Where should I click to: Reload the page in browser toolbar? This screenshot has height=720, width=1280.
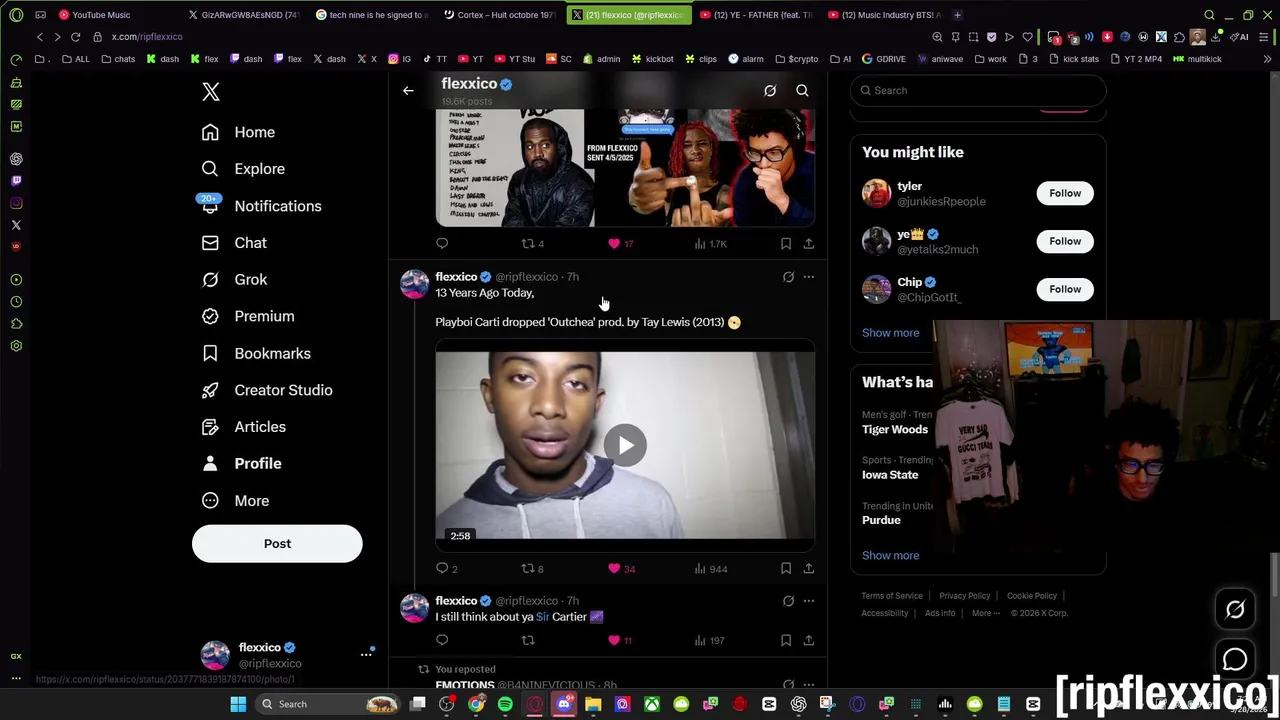coord(75,37)
